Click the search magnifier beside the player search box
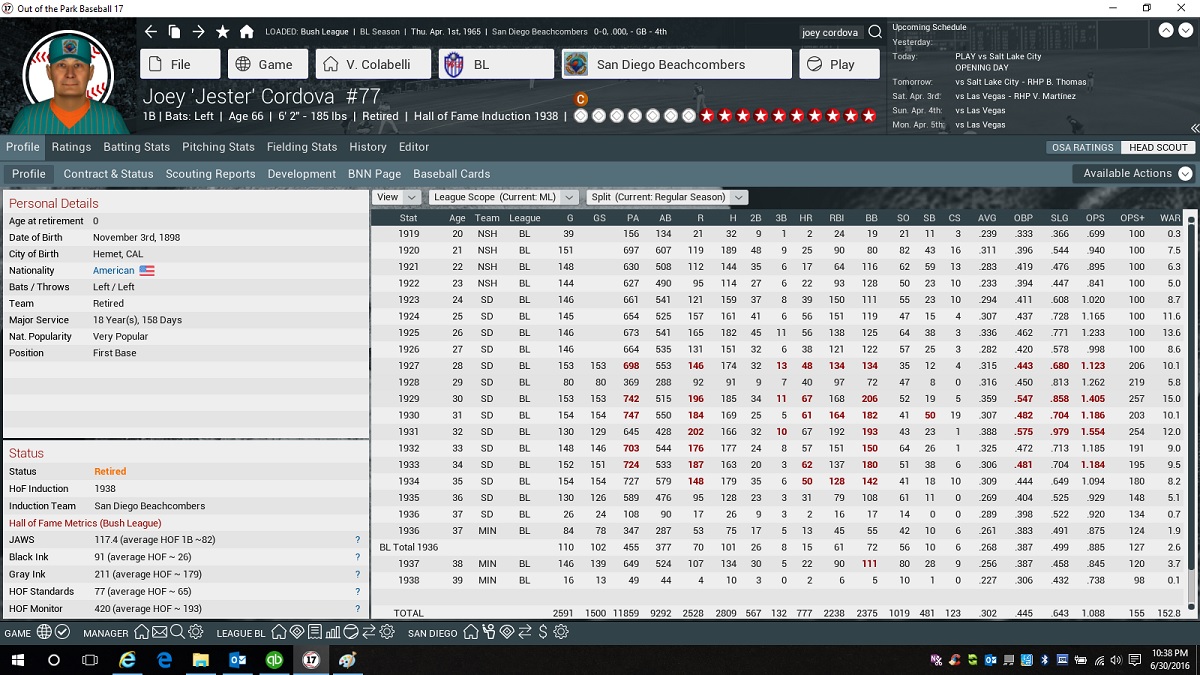 click(x=874, y=32)
